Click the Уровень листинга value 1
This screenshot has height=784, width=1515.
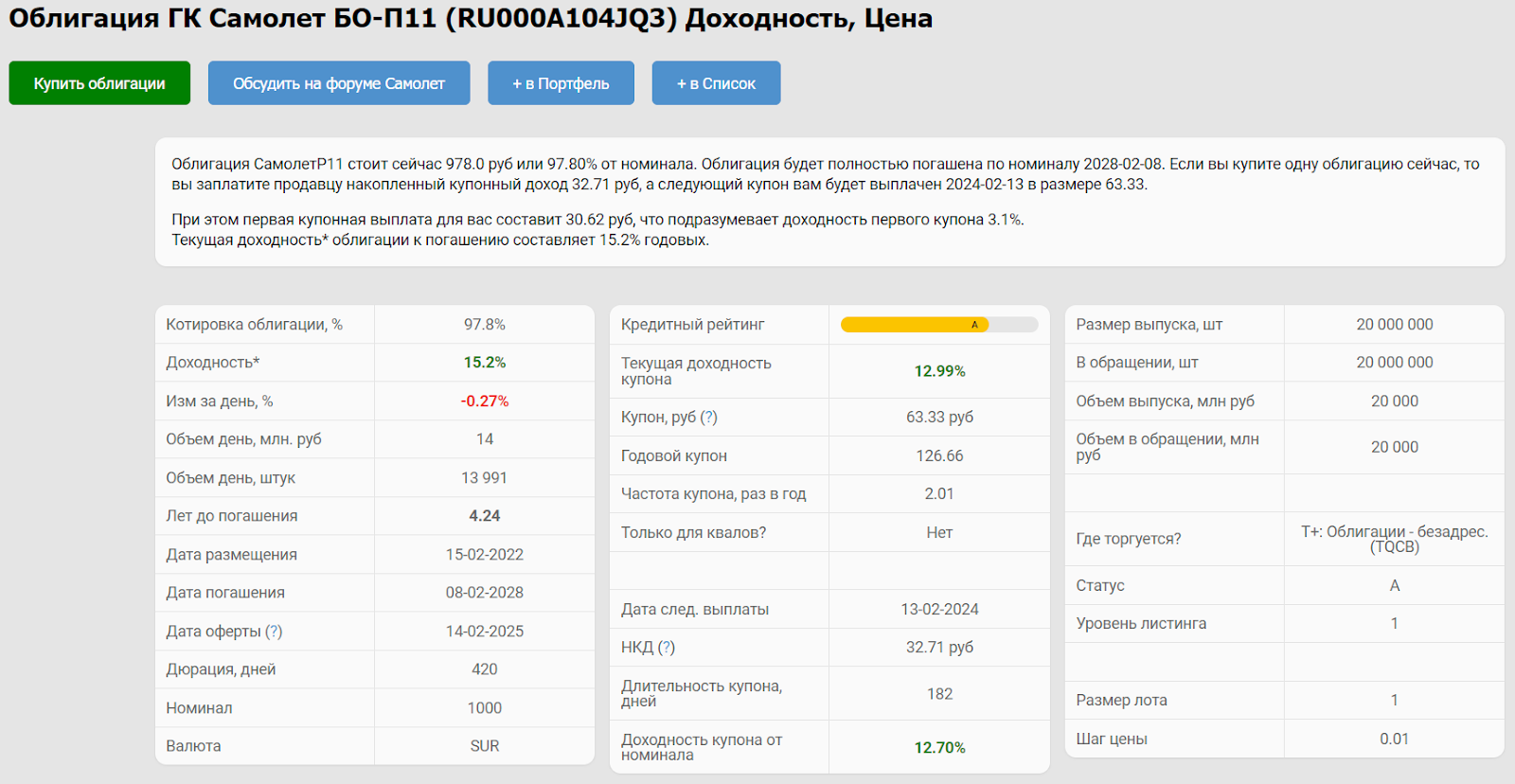coord(1395,624)
